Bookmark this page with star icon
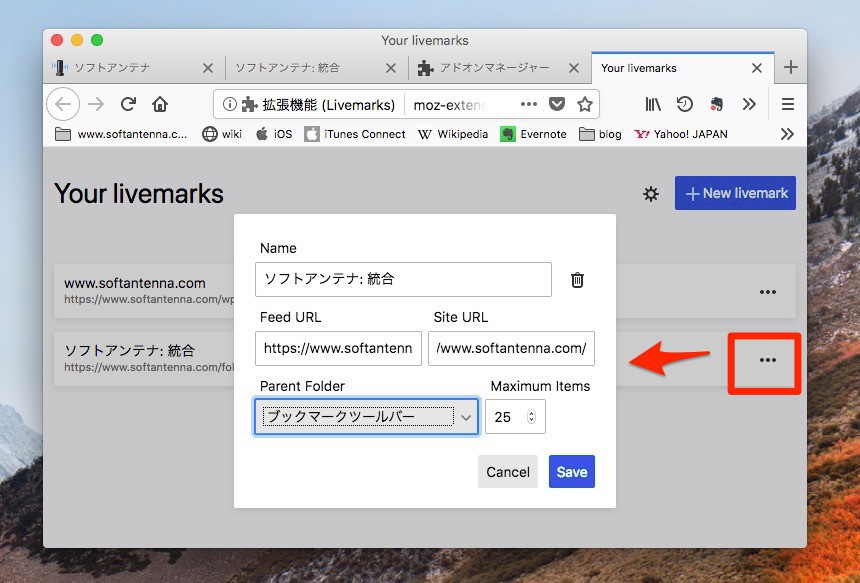 point(585,104)
